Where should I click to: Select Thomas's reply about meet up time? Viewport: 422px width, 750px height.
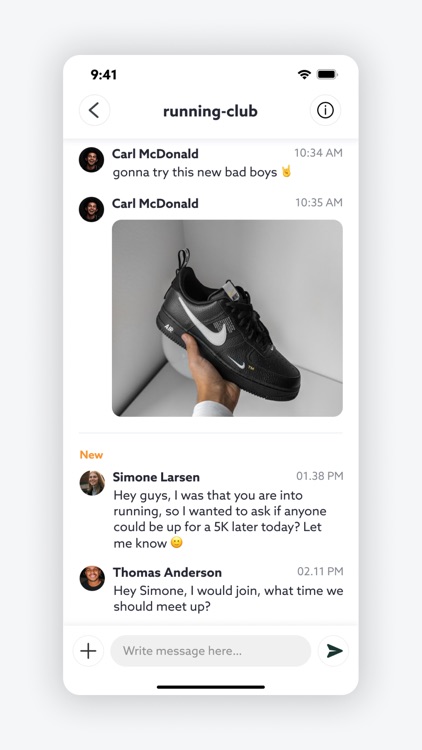(228, 598)
